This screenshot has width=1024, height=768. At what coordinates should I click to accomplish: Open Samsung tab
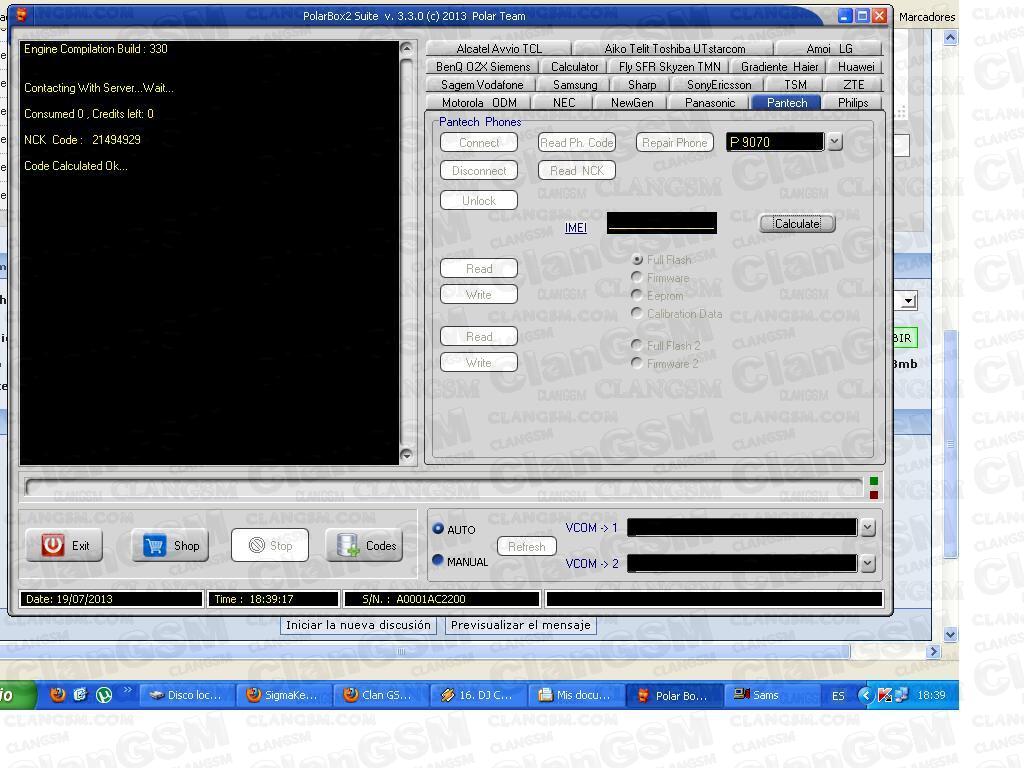pyautogui.click(x=575, y=85)
